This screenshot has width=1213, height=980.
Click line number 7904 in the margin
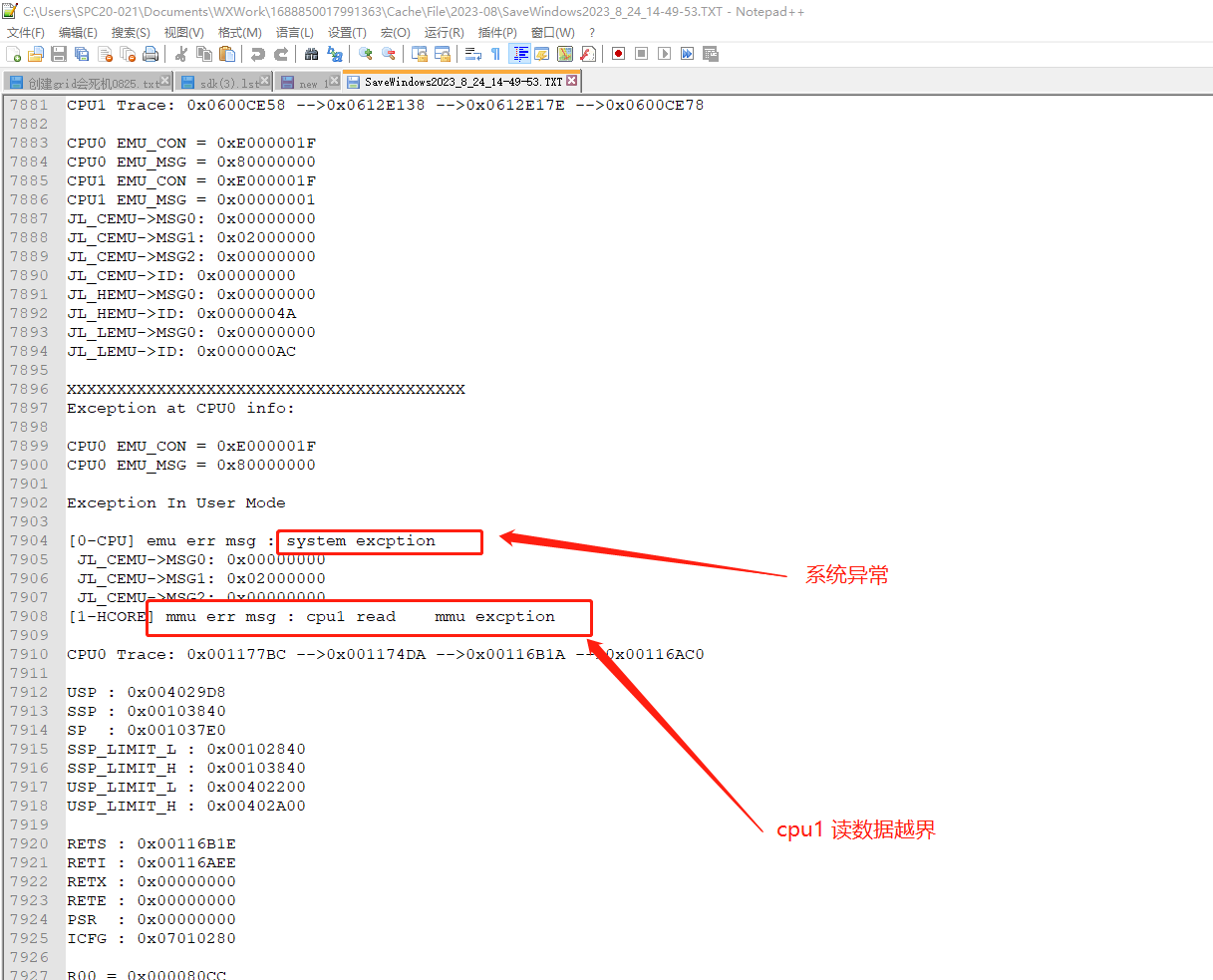tap(29, 540)
